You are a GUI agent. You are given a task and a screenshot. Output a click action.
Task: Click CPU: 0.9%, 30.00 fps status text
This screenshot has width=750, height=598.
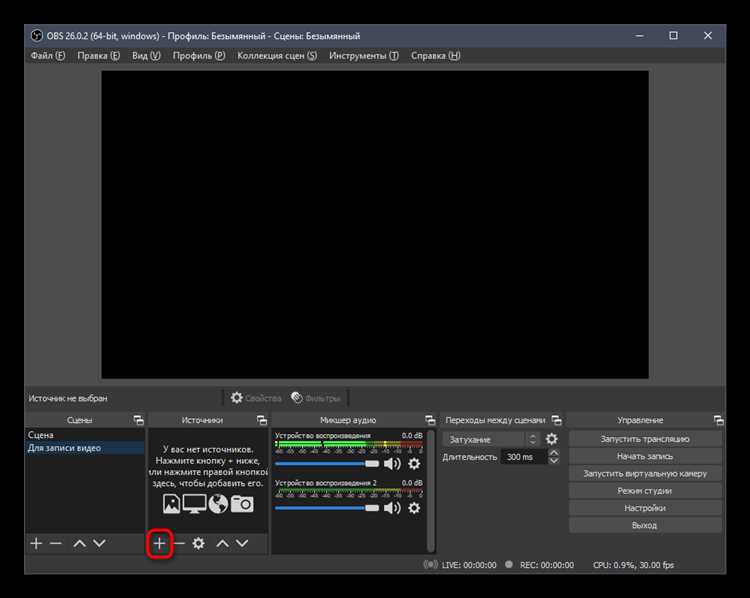click(633, 565)
